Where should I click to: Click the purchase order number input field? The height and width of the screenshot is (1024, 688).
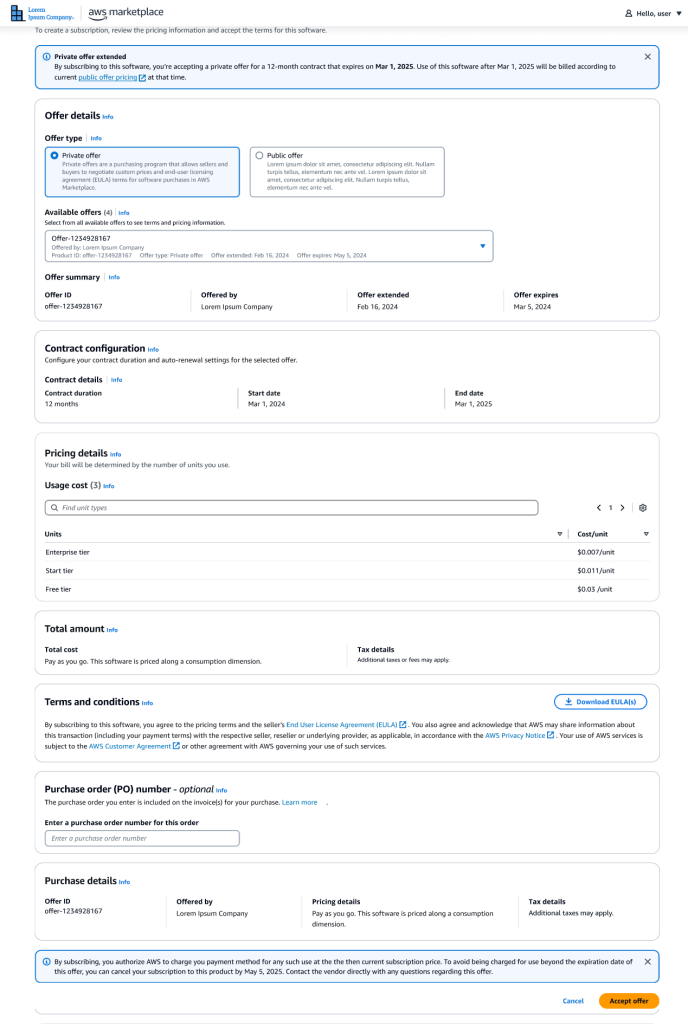(141, 838)
